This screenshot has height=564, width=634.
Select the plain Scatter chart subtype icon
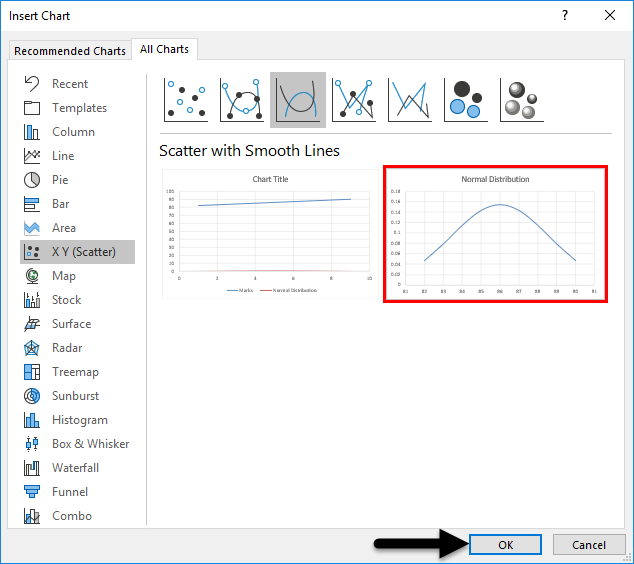pos(186,100)
